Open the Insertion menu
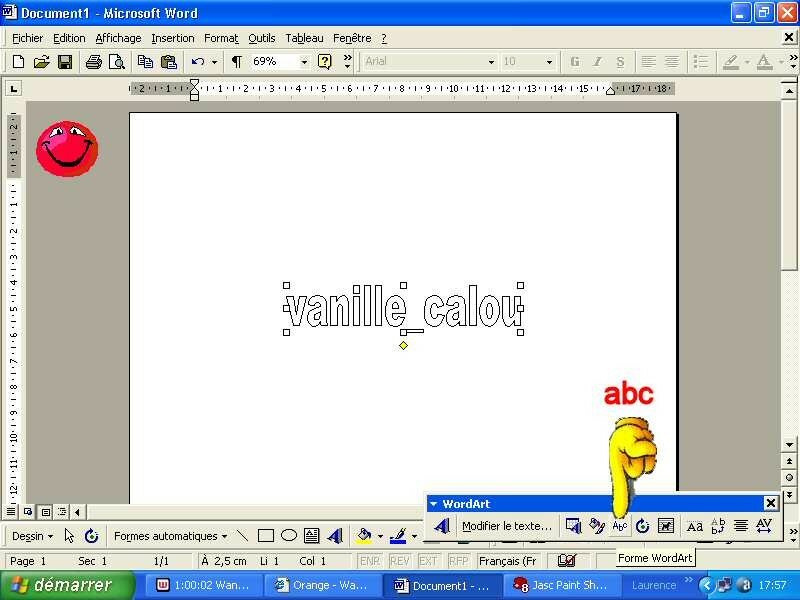The image size is (800, 600). tap(173, 38)
